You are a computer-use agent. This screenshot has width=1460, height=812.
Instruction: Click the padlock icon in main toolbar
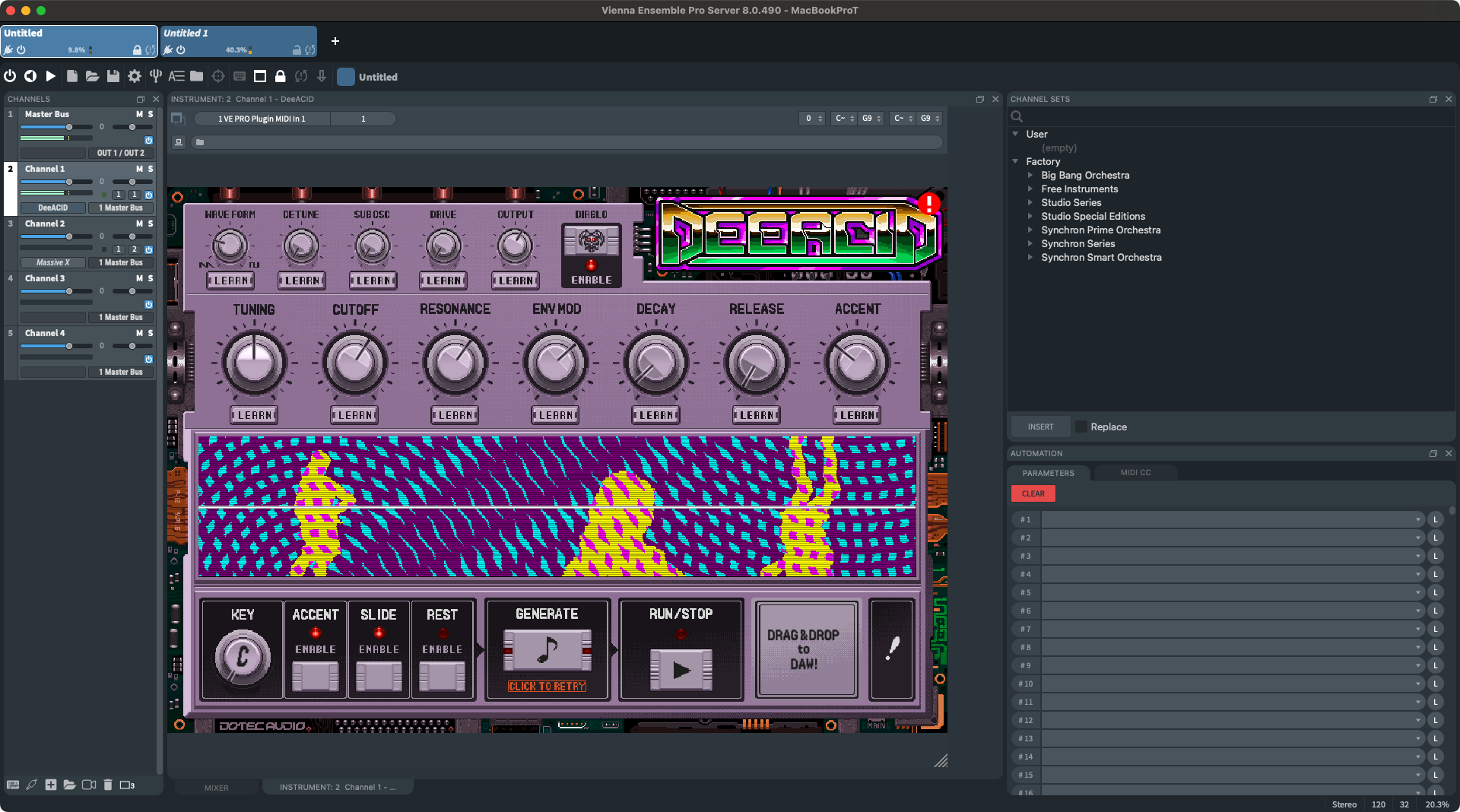coord(280,76)
